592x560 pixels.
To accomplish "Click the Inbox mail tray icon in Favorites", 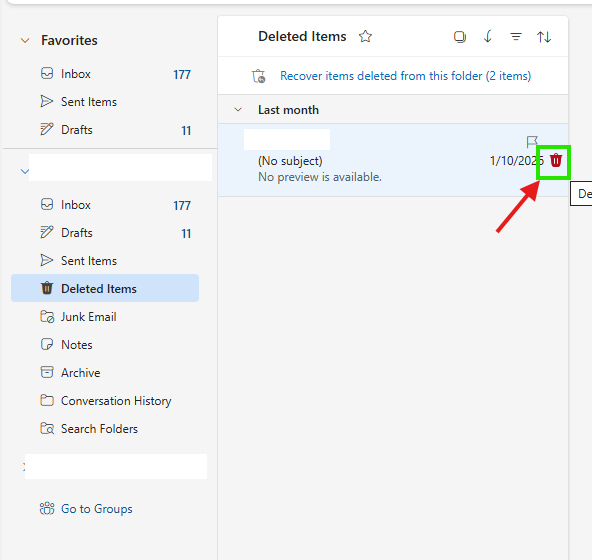I will (x=47, y=73).
